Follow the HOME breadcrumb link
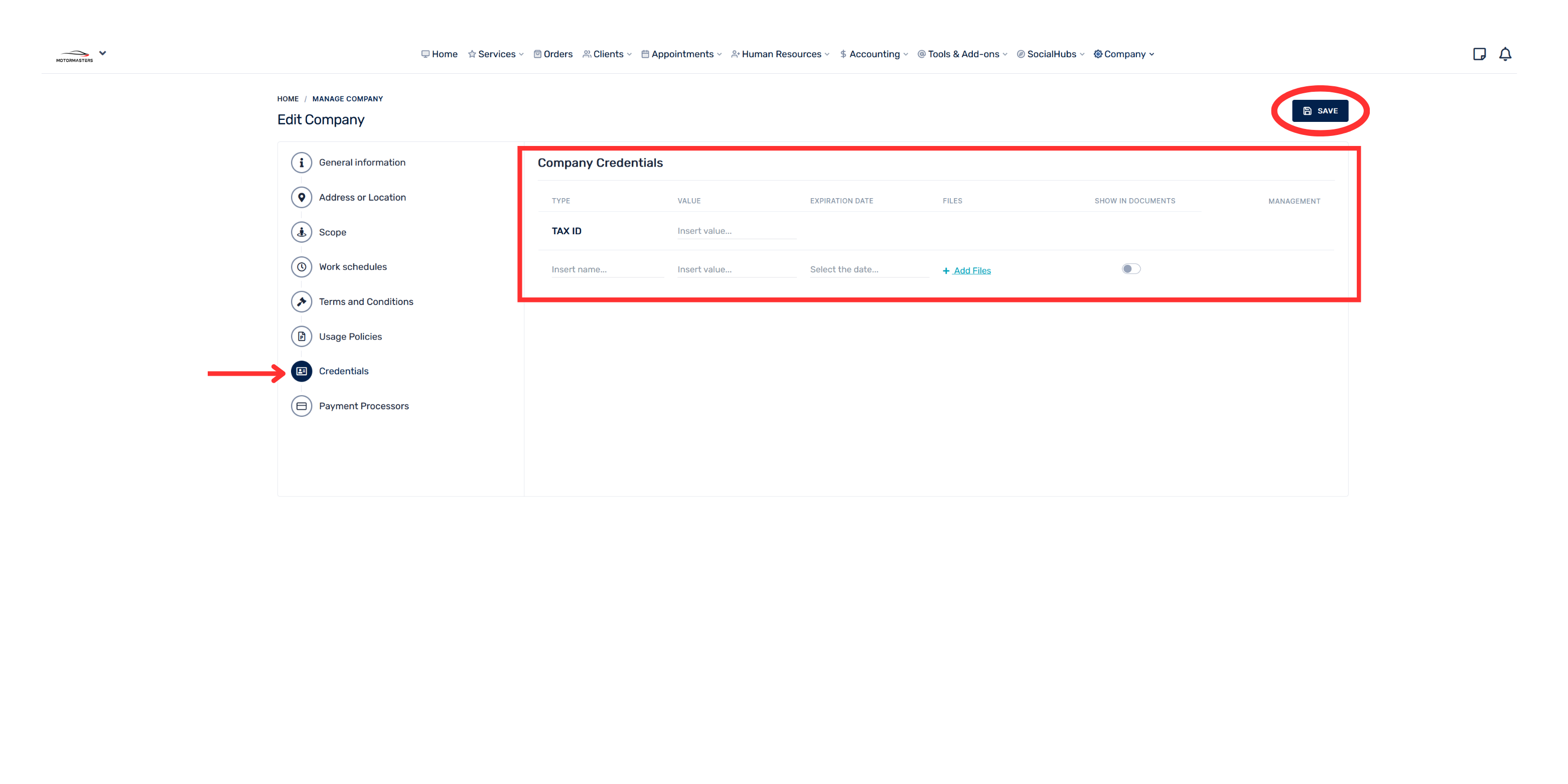This screenshot has width=1568, height=784. 288,99
